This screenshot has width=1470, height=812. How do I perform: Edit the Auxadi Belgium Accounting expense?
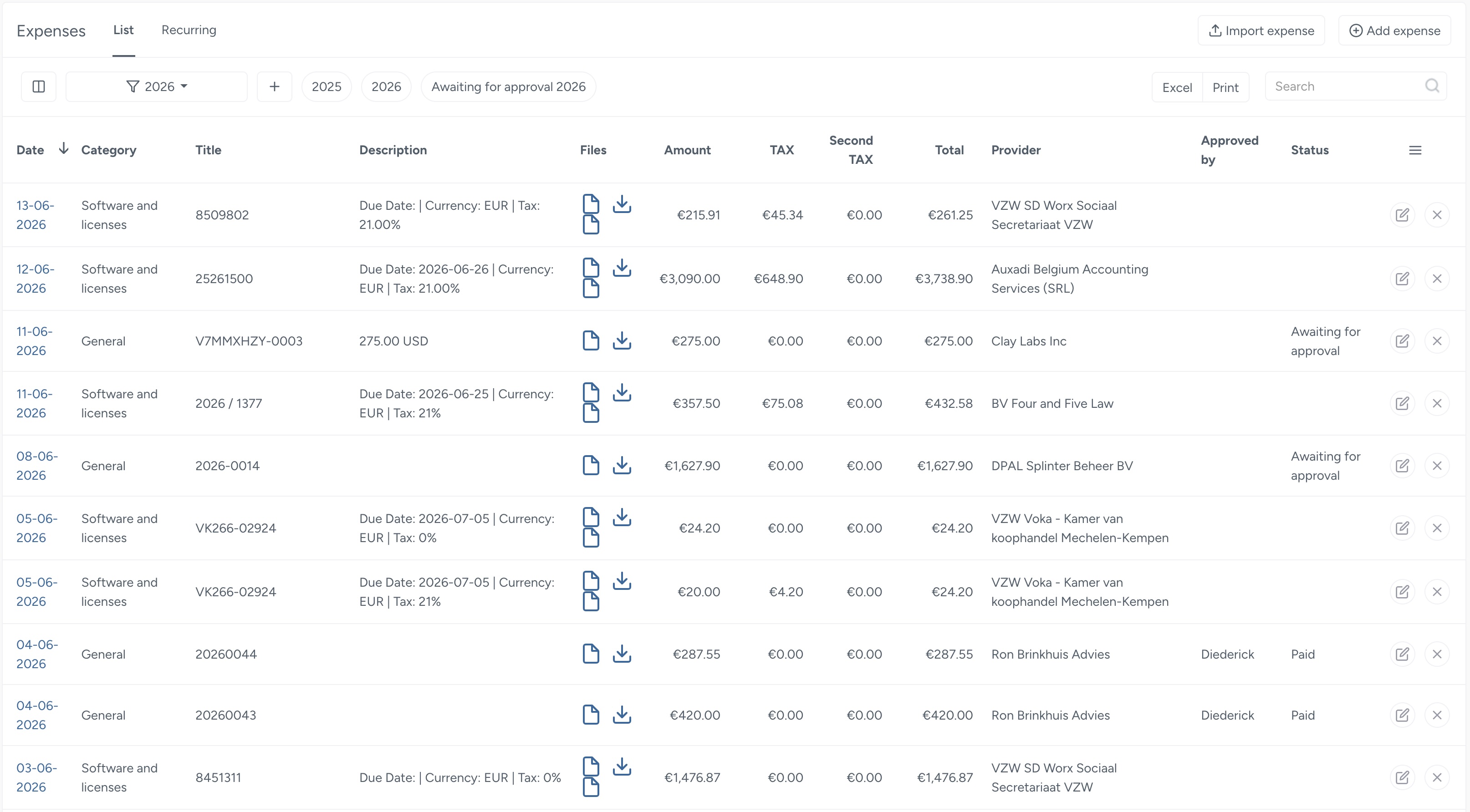click(x=1402, y=279)
